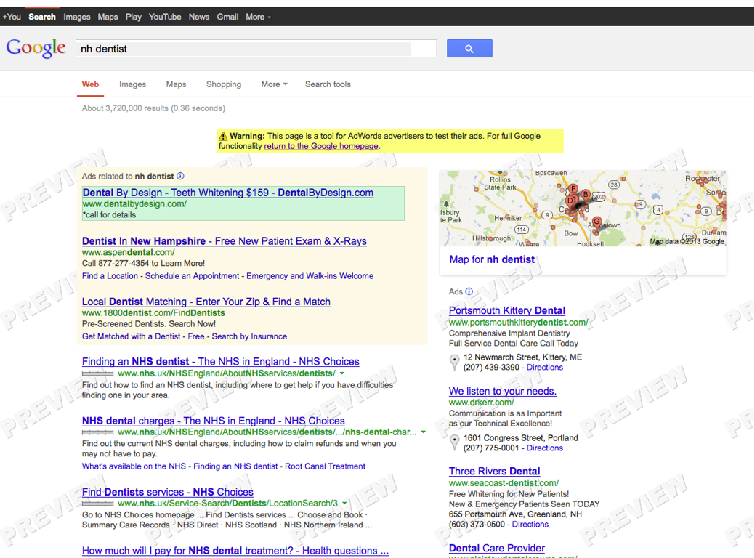Open Dental Care Provider ad link
The width and height of the screenshot is (754, 558).
tap(497, 548)
